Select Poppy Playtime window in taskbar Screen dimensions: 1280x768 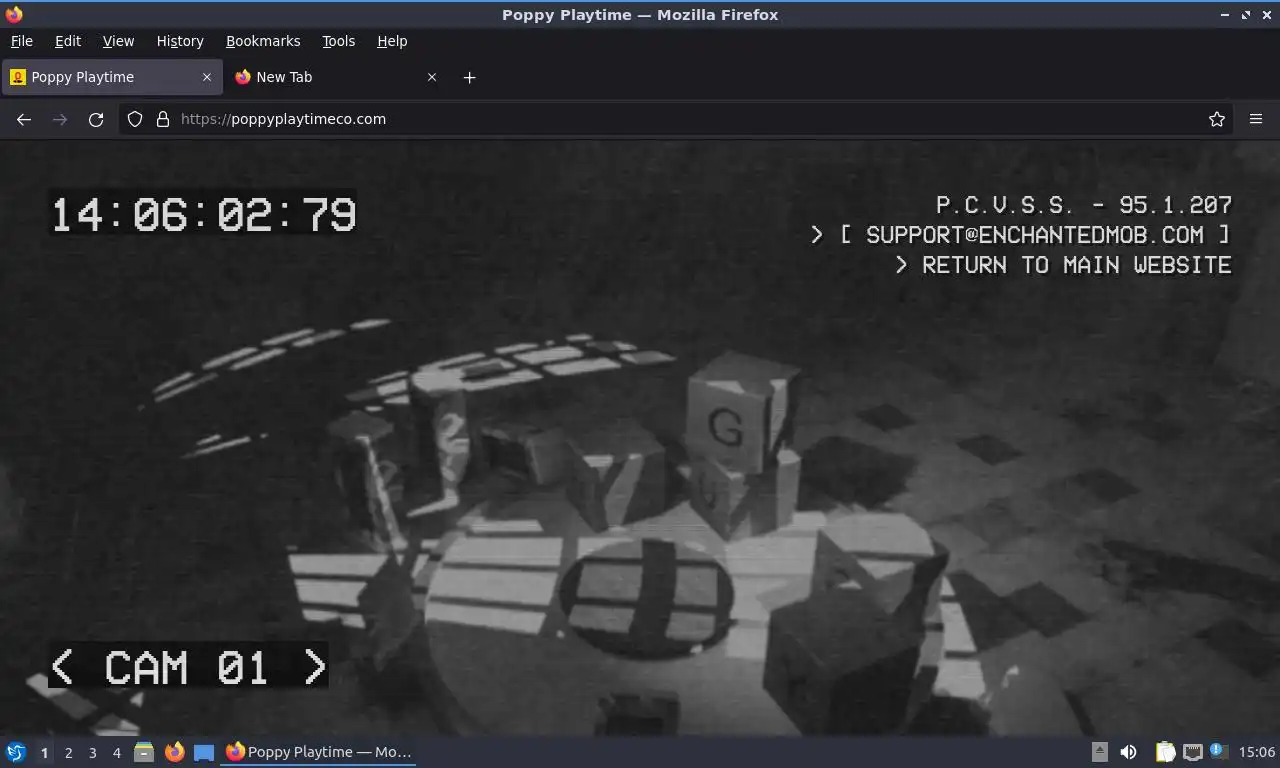(319, 752)
